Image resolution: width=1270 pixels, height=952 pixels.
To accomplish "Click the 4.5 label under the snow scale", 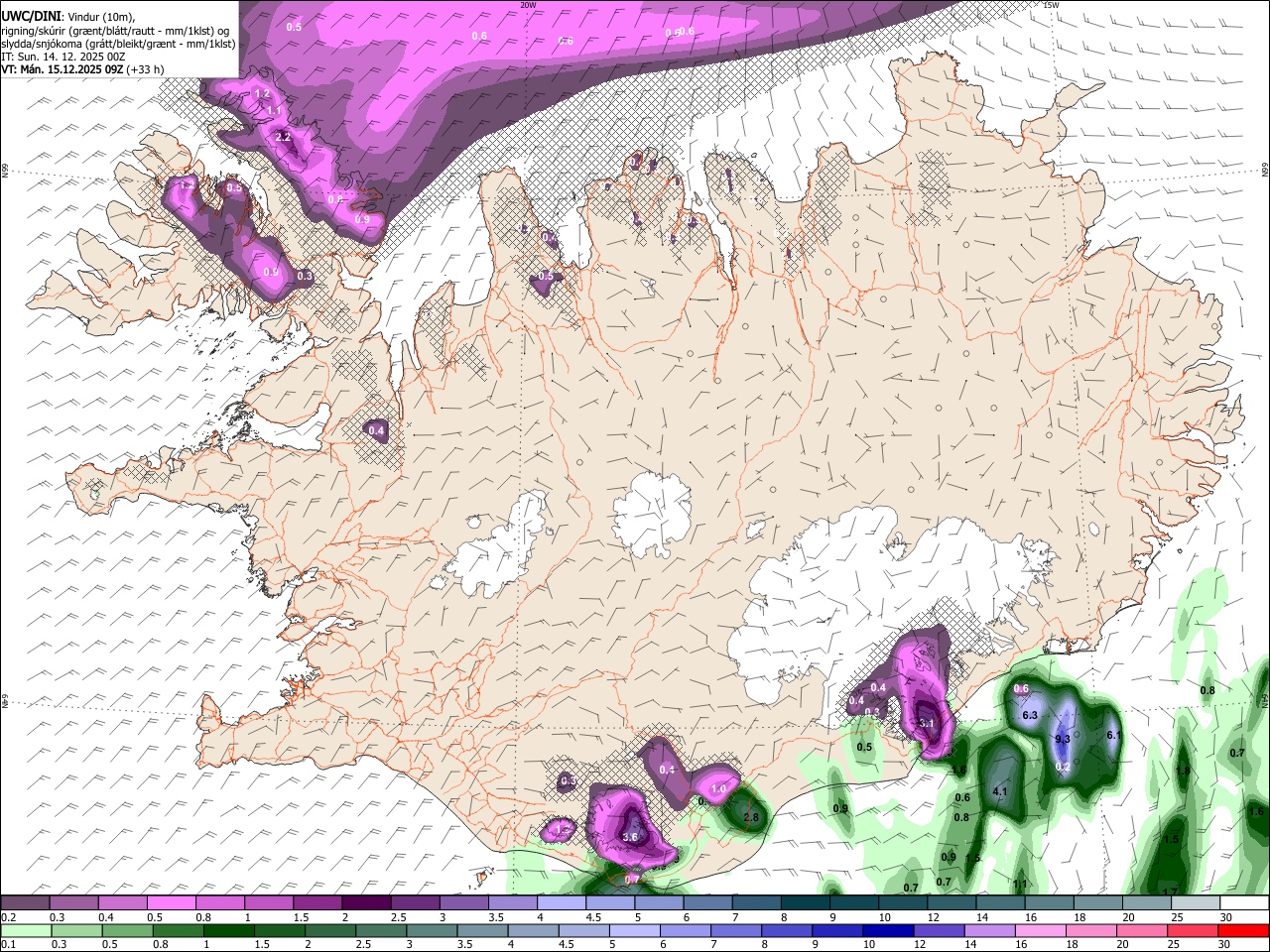I will click(x=594, y=917).
